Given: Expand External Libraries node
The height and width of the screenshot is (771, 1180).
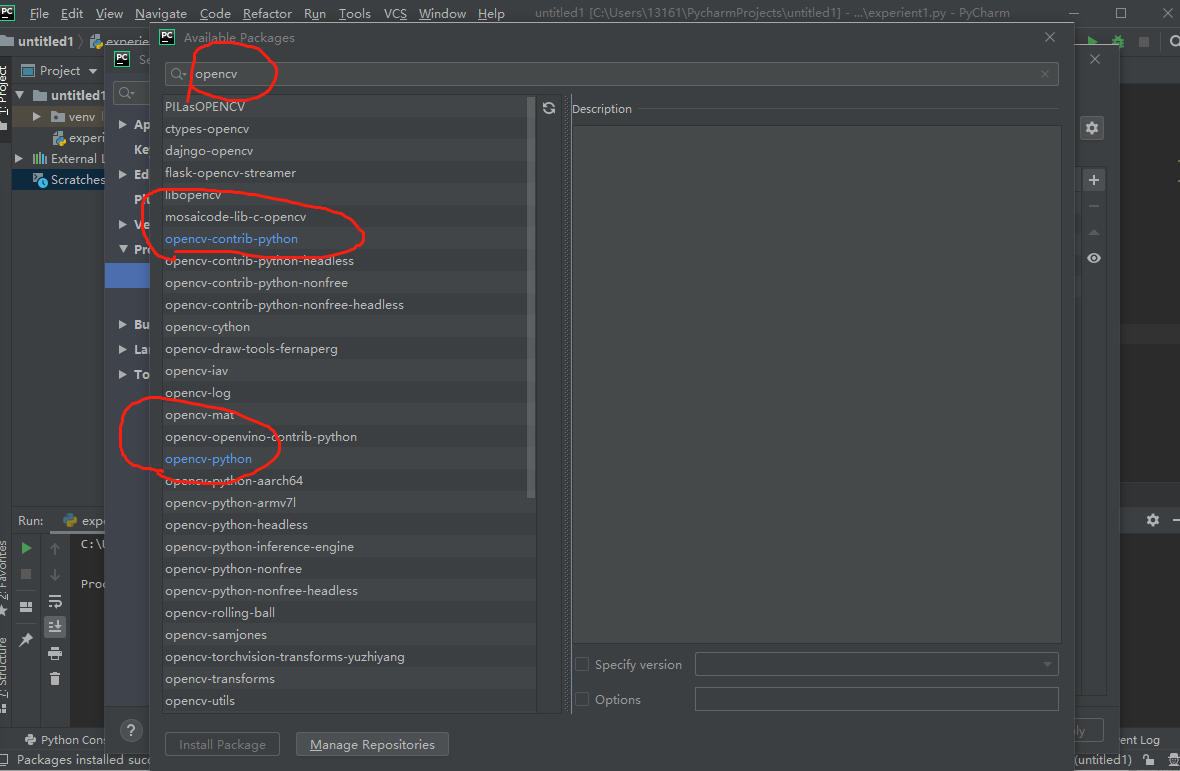Looking at the screenshot, I should pos(19,159).
